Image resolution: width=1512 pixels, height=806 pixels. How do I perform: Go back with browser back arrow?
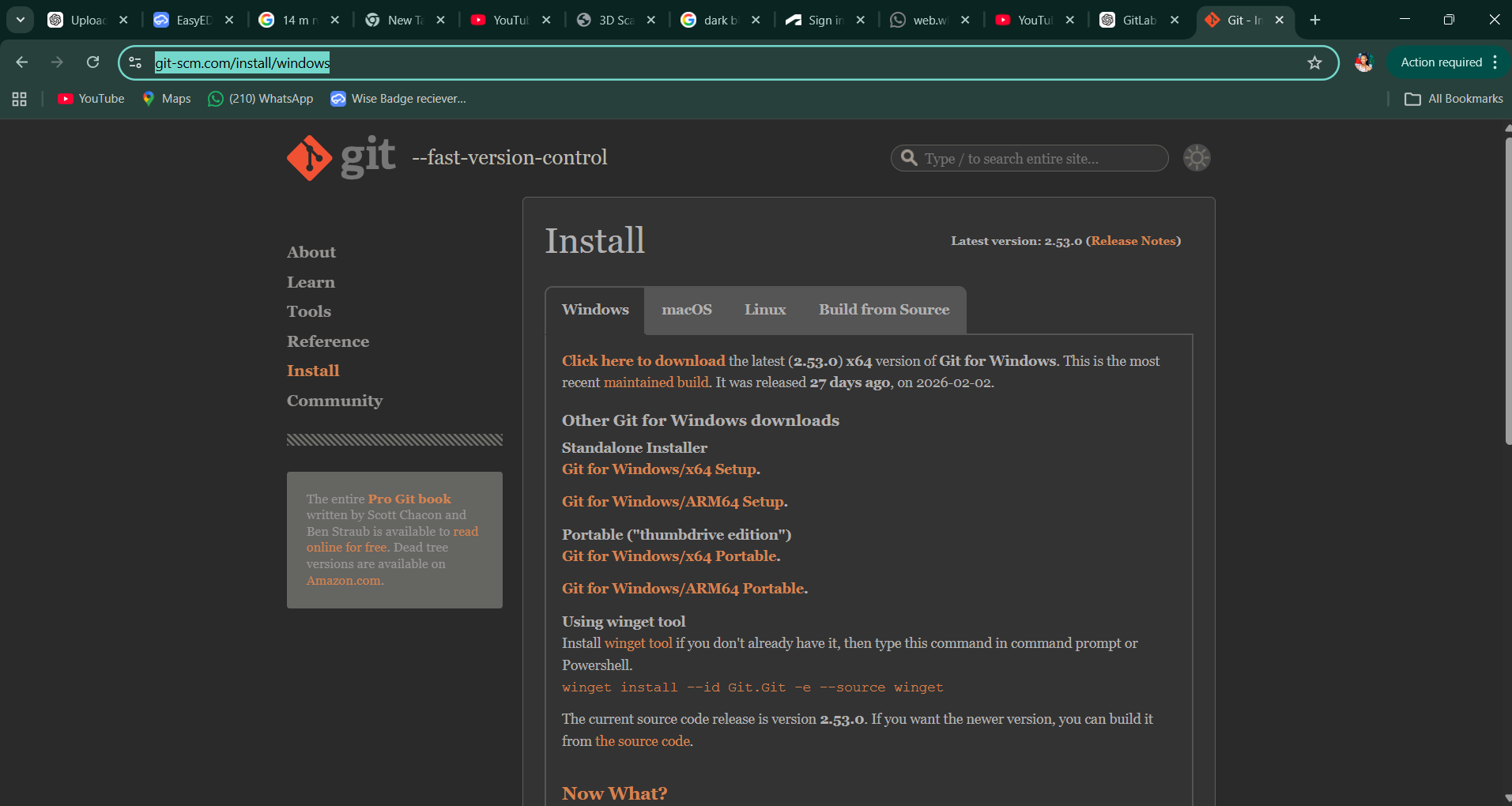point(22,62)
